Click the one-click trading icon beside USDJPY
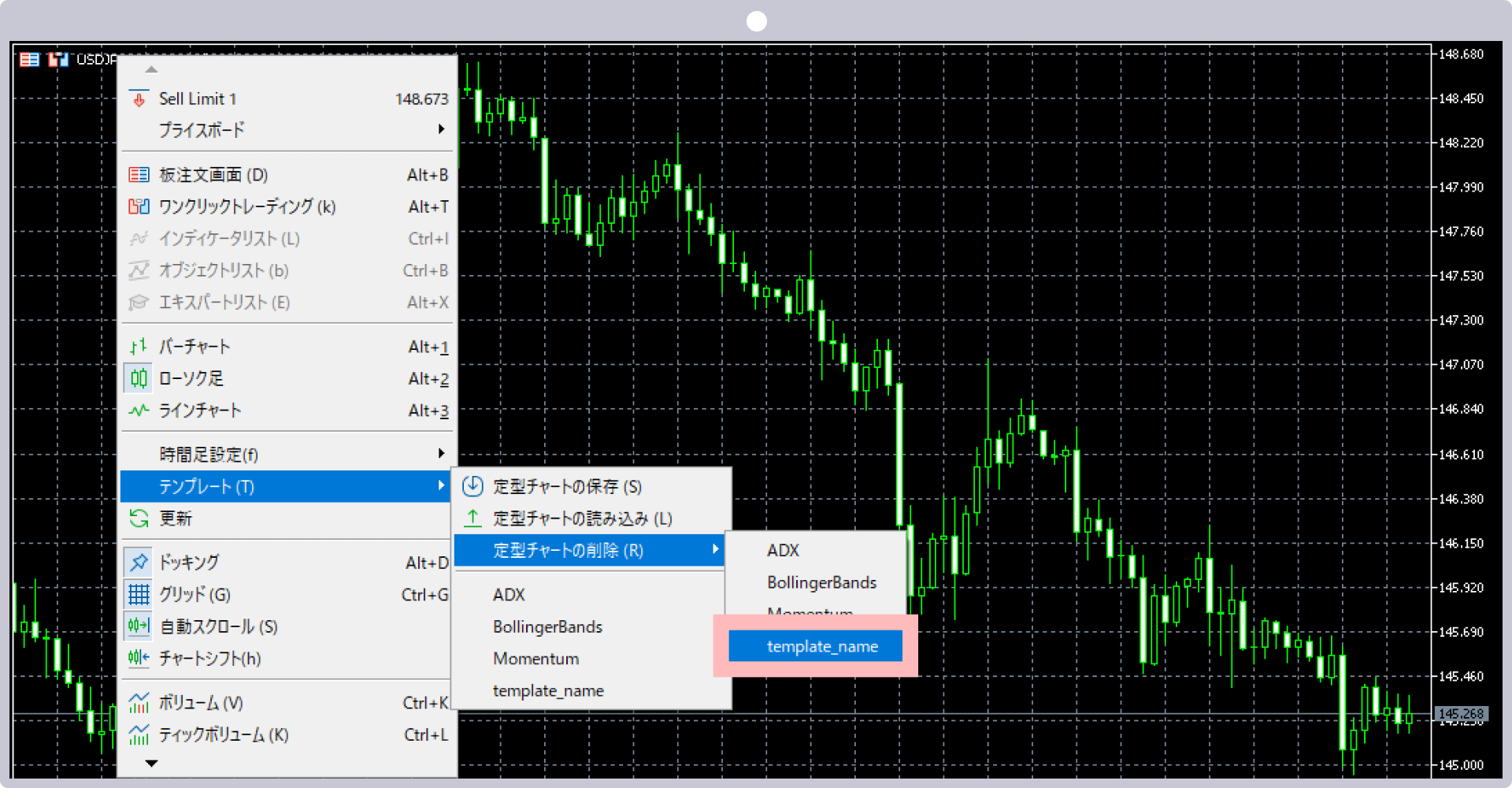Viewport: 1512px width, 788px height. coord(57,60)
